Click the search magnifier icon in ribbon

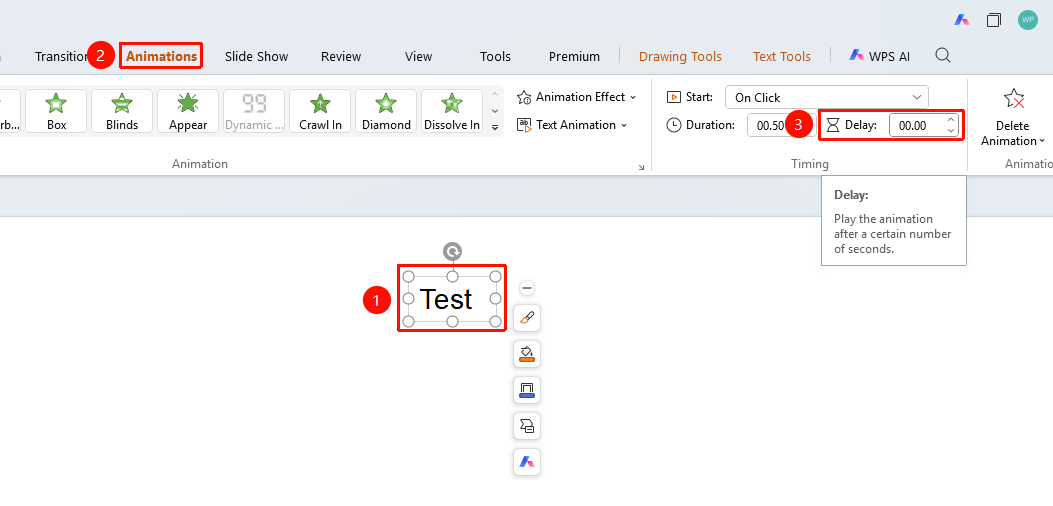tap(943, 55)
